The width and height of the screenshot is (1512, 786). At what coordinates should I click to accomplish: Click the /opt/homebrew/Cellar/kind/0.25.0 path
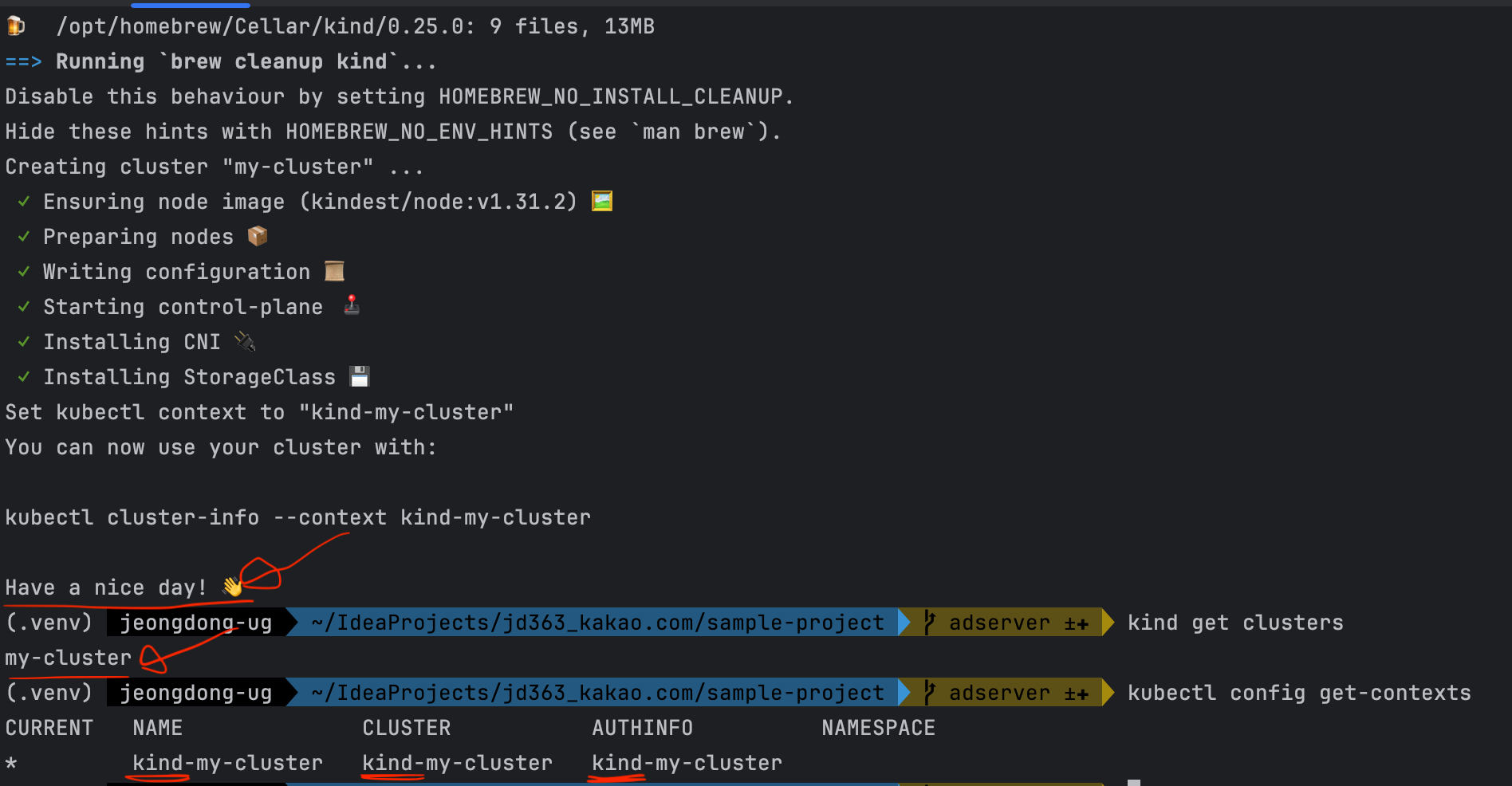pos(260,26)
